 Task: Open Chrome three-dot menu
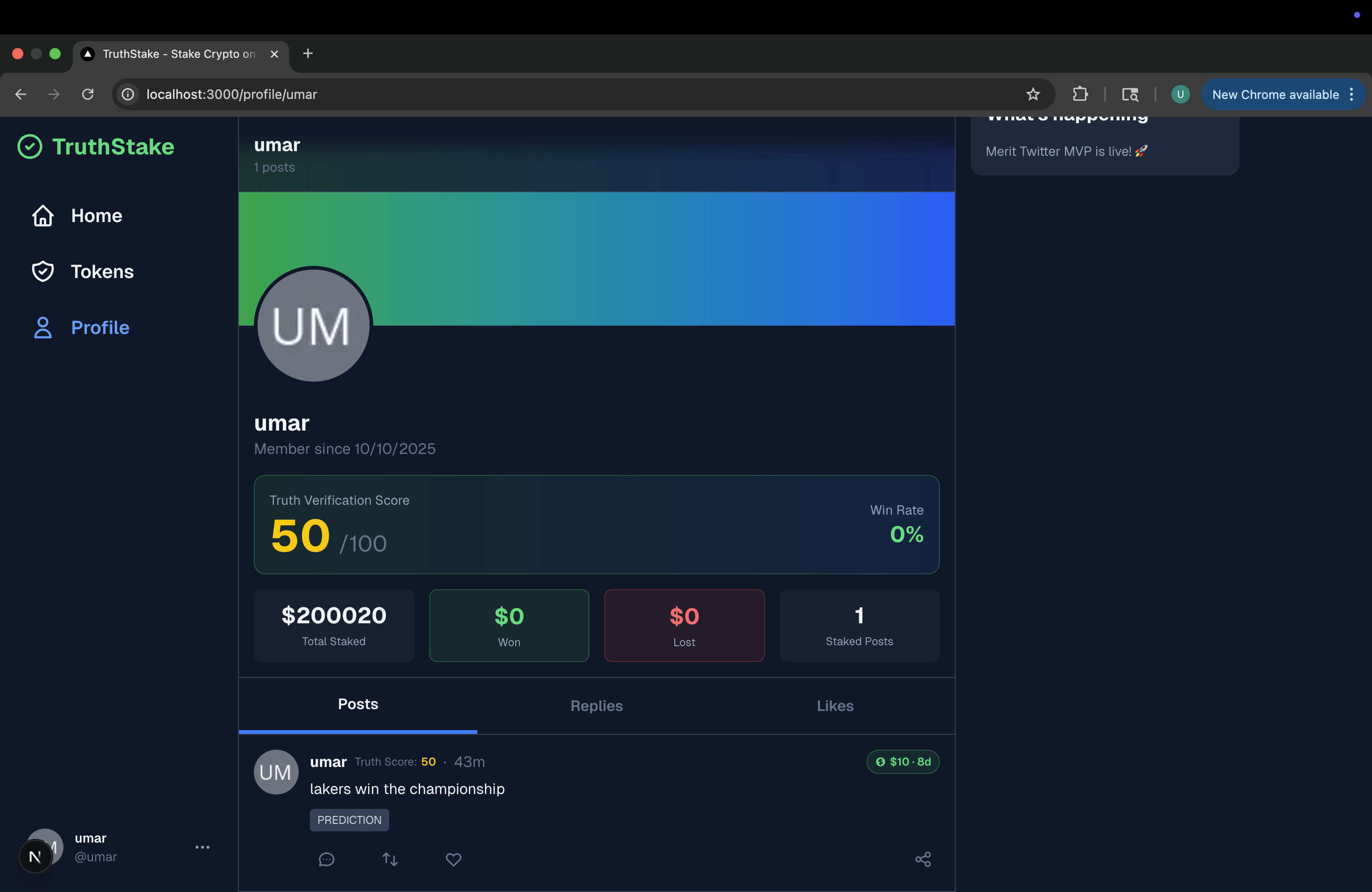tap(1352, 95)
